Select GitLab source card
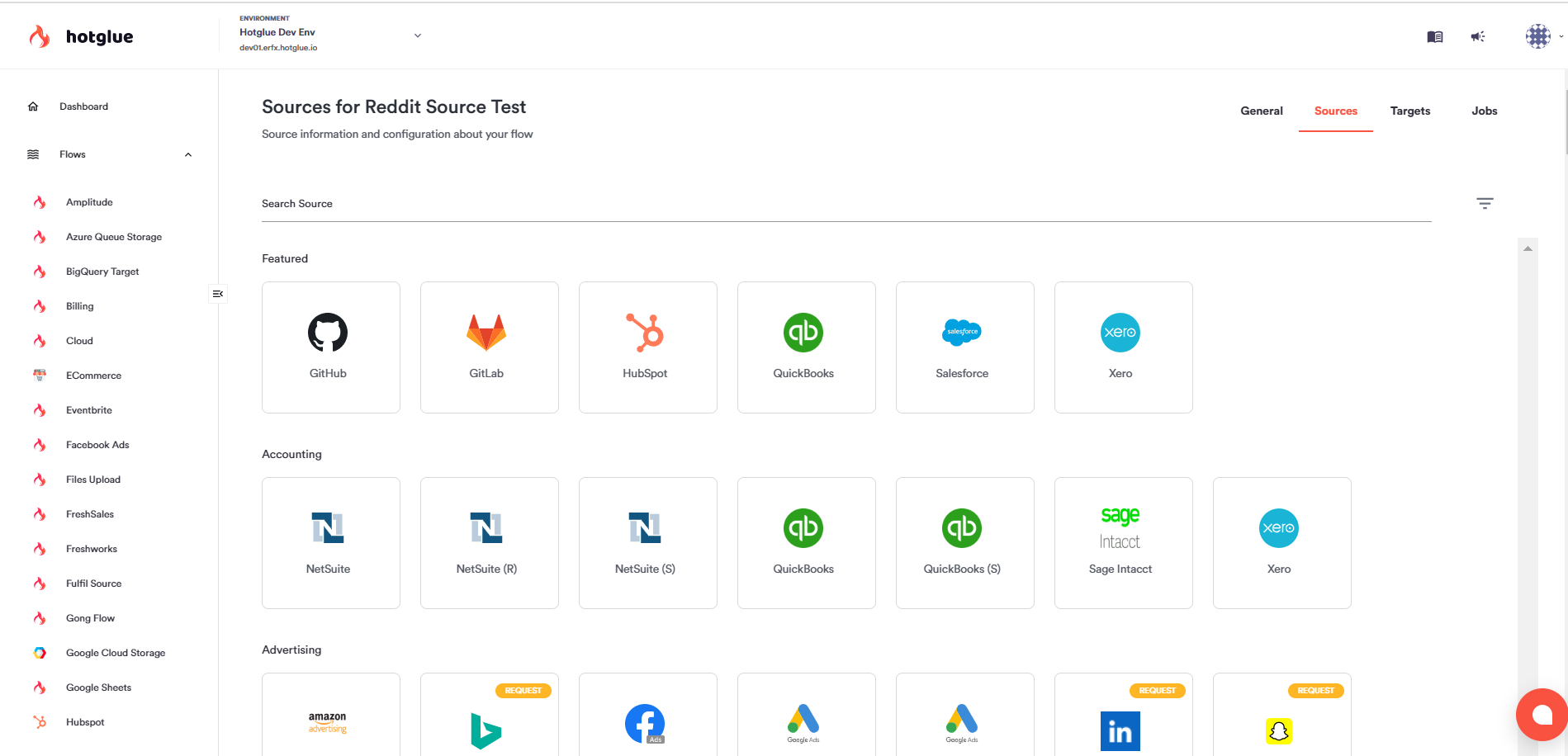 (x=490, y=347)
